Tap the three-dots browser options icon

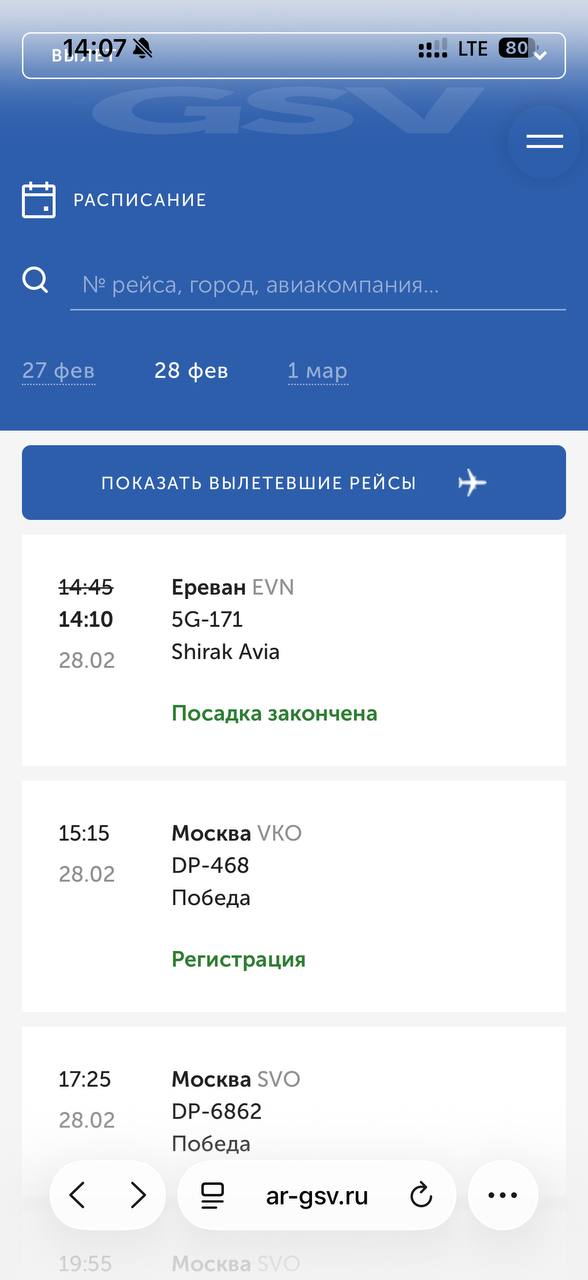503,1195
